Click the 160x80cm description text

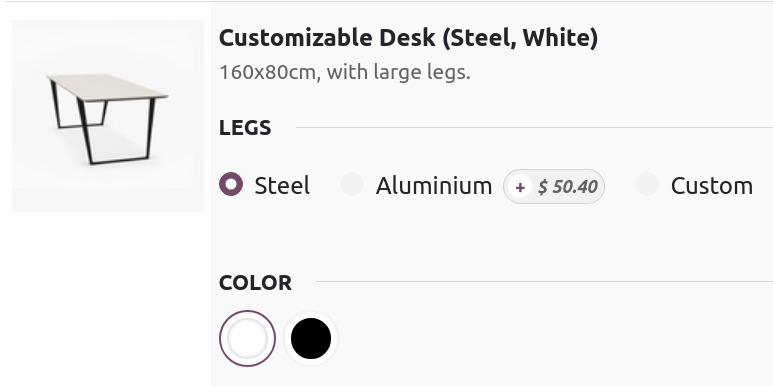tap(345, 72)
